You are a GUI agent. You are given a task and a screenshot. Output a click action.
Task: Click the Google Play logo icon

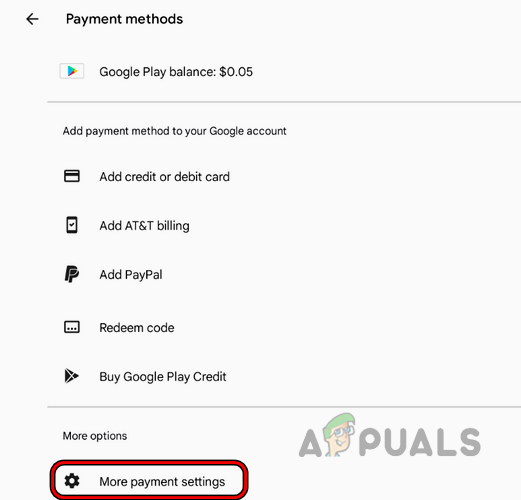(x=72, y=71)
